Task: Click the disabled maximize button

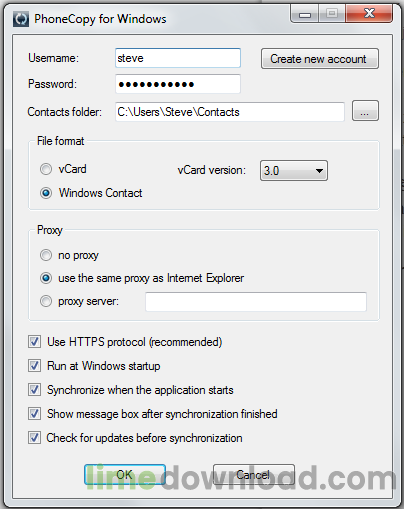Action: [332, 14]
